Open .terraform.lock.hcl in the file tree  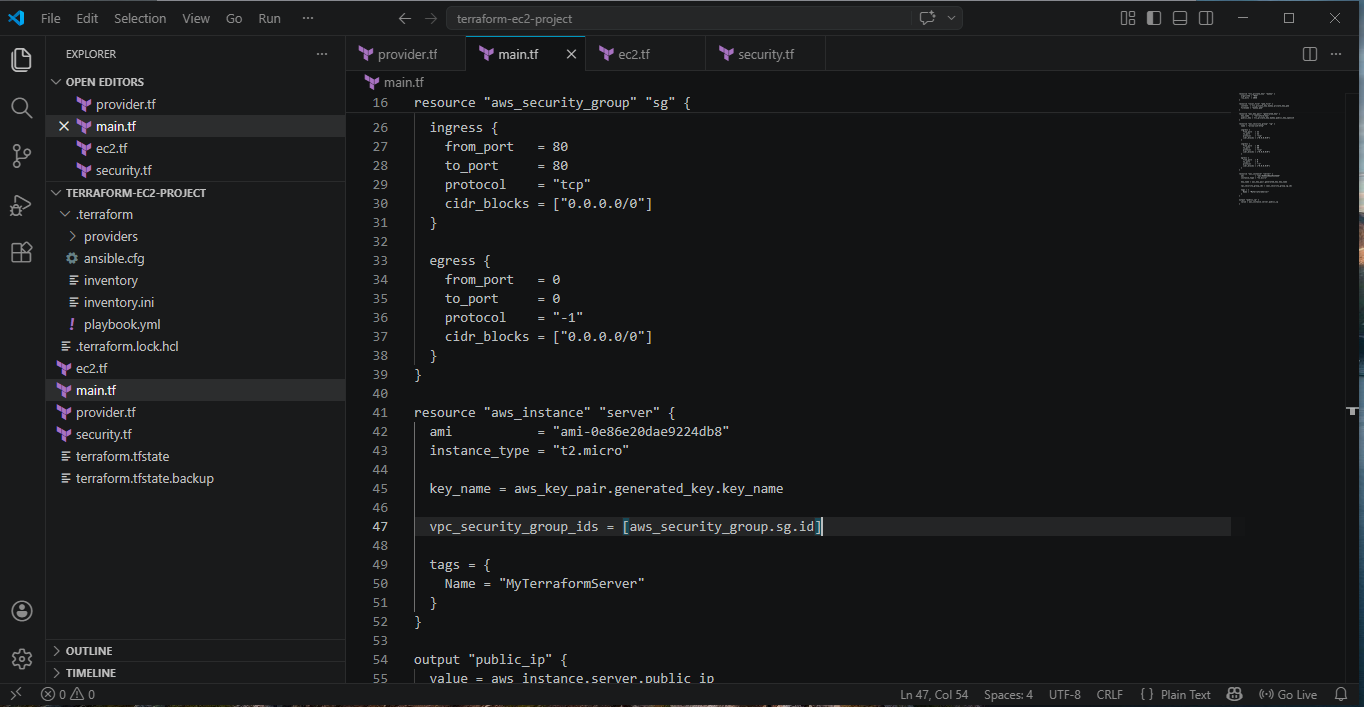pyautogui.click(x=127, y=346)
